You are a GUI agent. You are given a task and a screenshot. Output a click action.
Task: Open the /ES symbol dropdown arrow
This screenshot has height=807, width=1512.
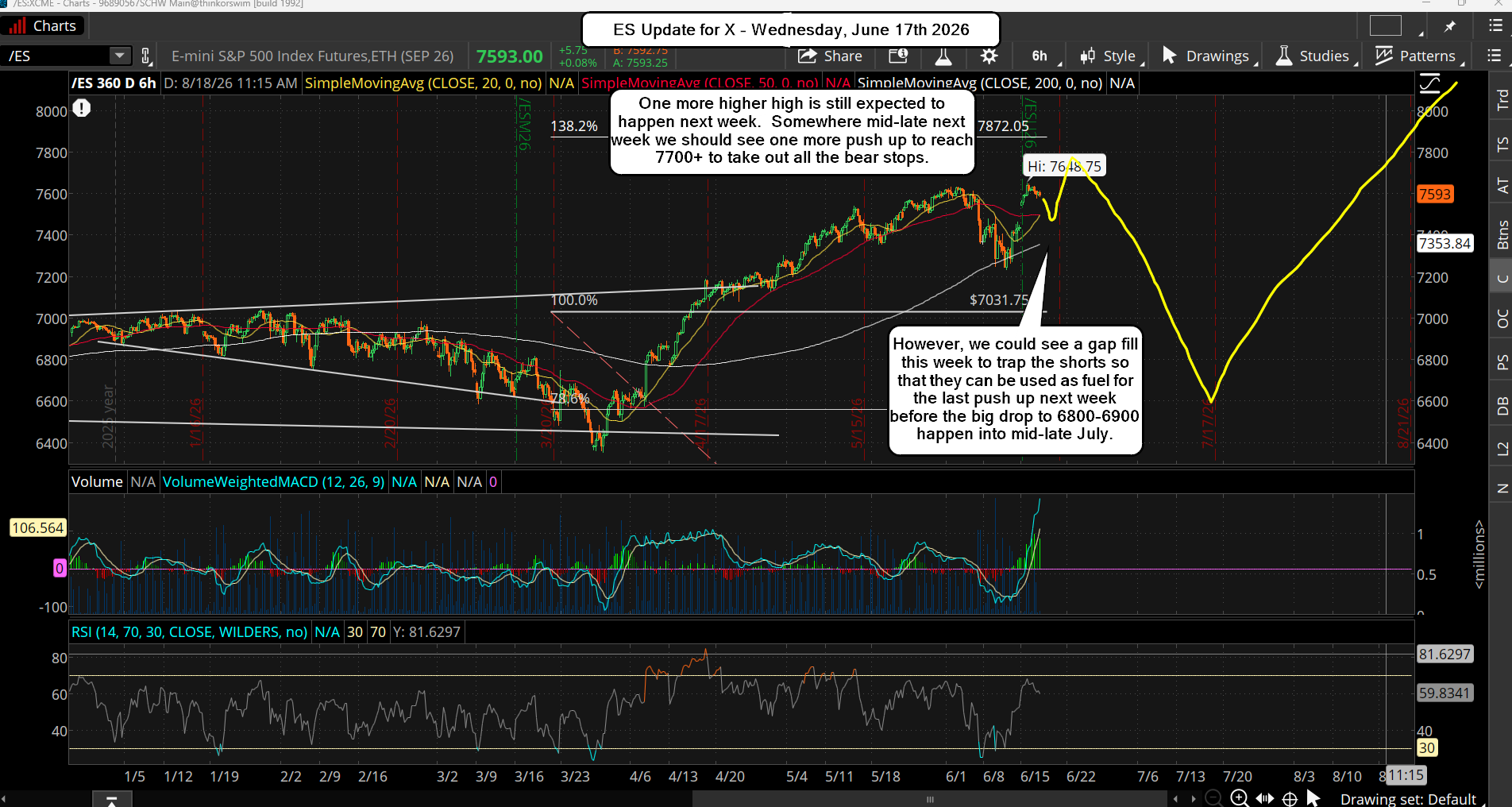pyautogui.click(x=119, y=56)
